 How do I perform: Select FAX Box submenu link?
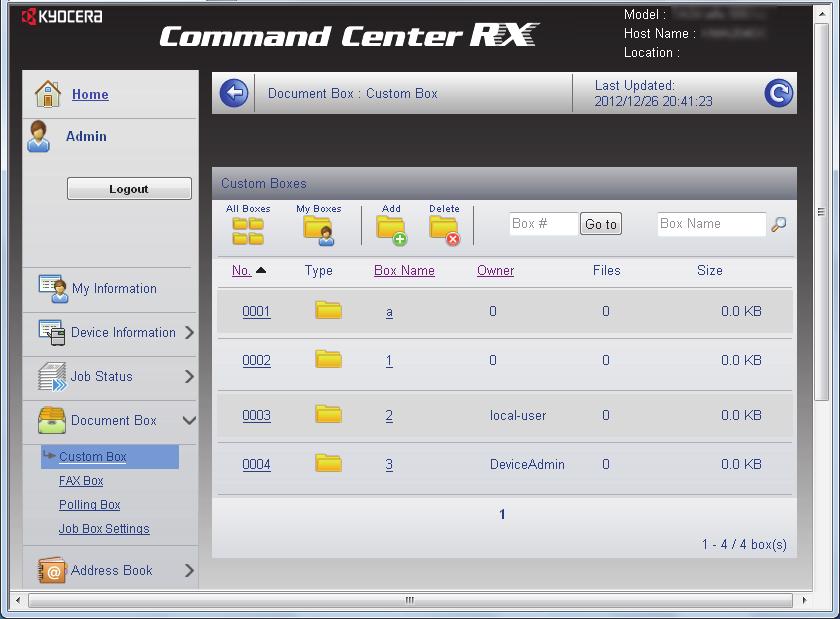point(81,481)
